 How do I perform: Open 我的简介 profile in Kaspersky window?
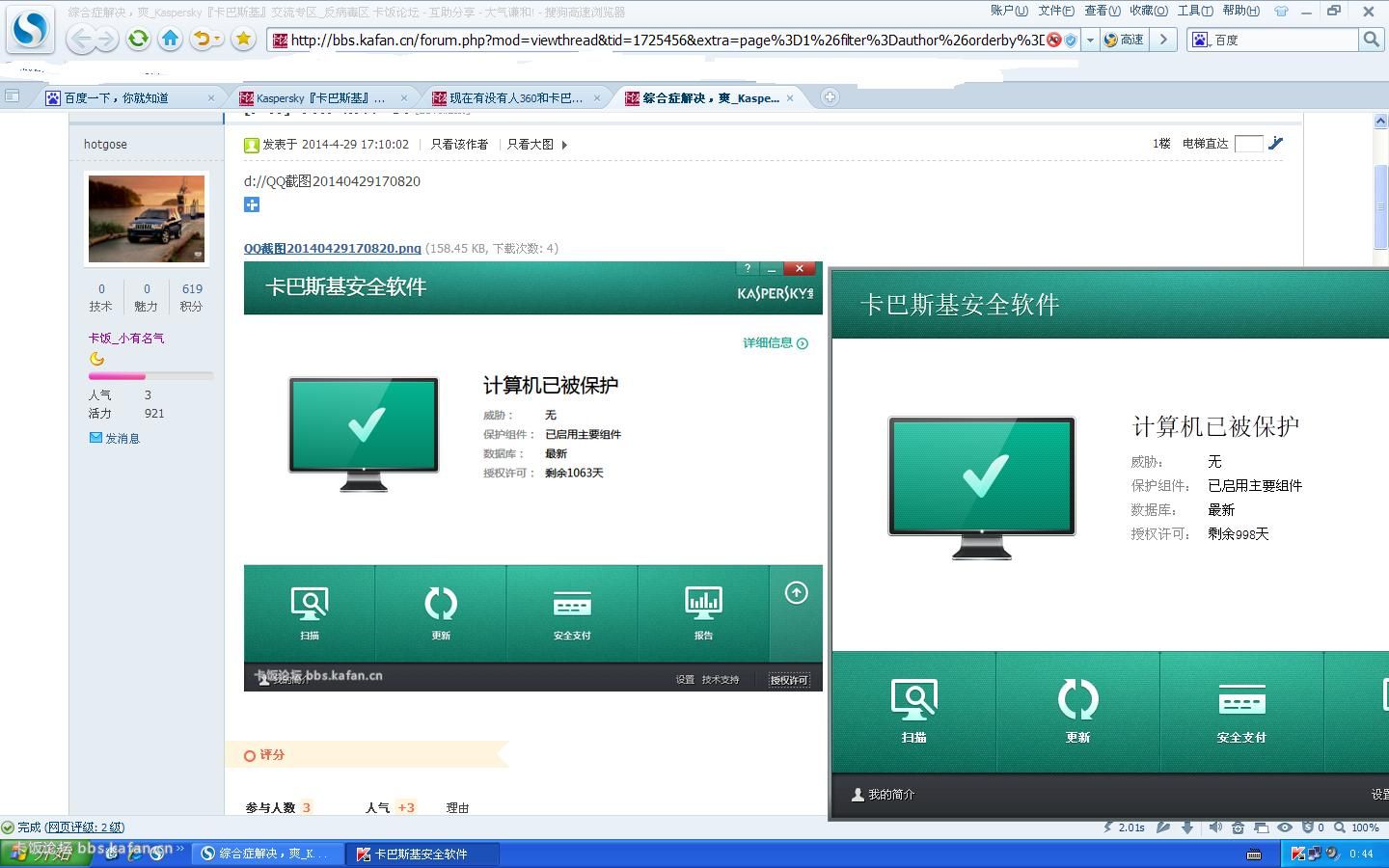pos(883,795)
